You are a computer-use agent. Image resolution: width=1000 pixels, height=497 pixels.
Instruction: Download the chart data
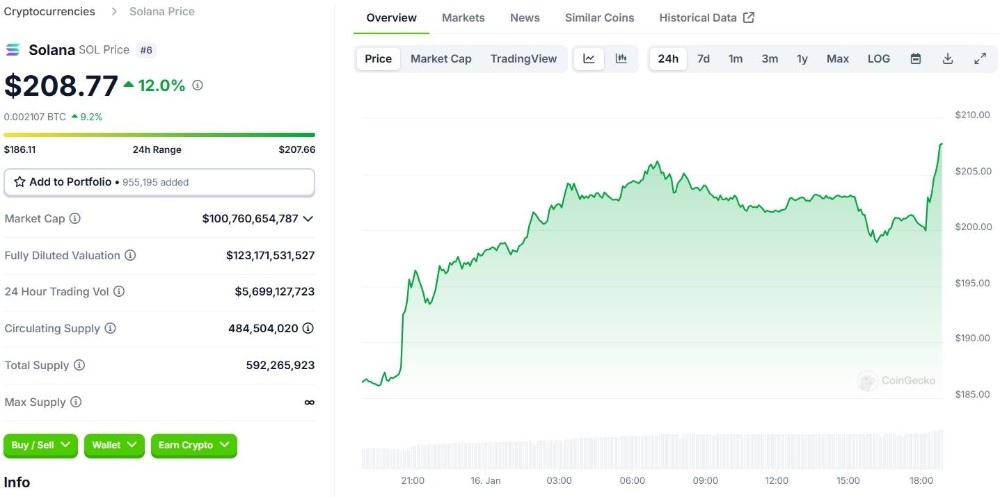click(948, 59)
